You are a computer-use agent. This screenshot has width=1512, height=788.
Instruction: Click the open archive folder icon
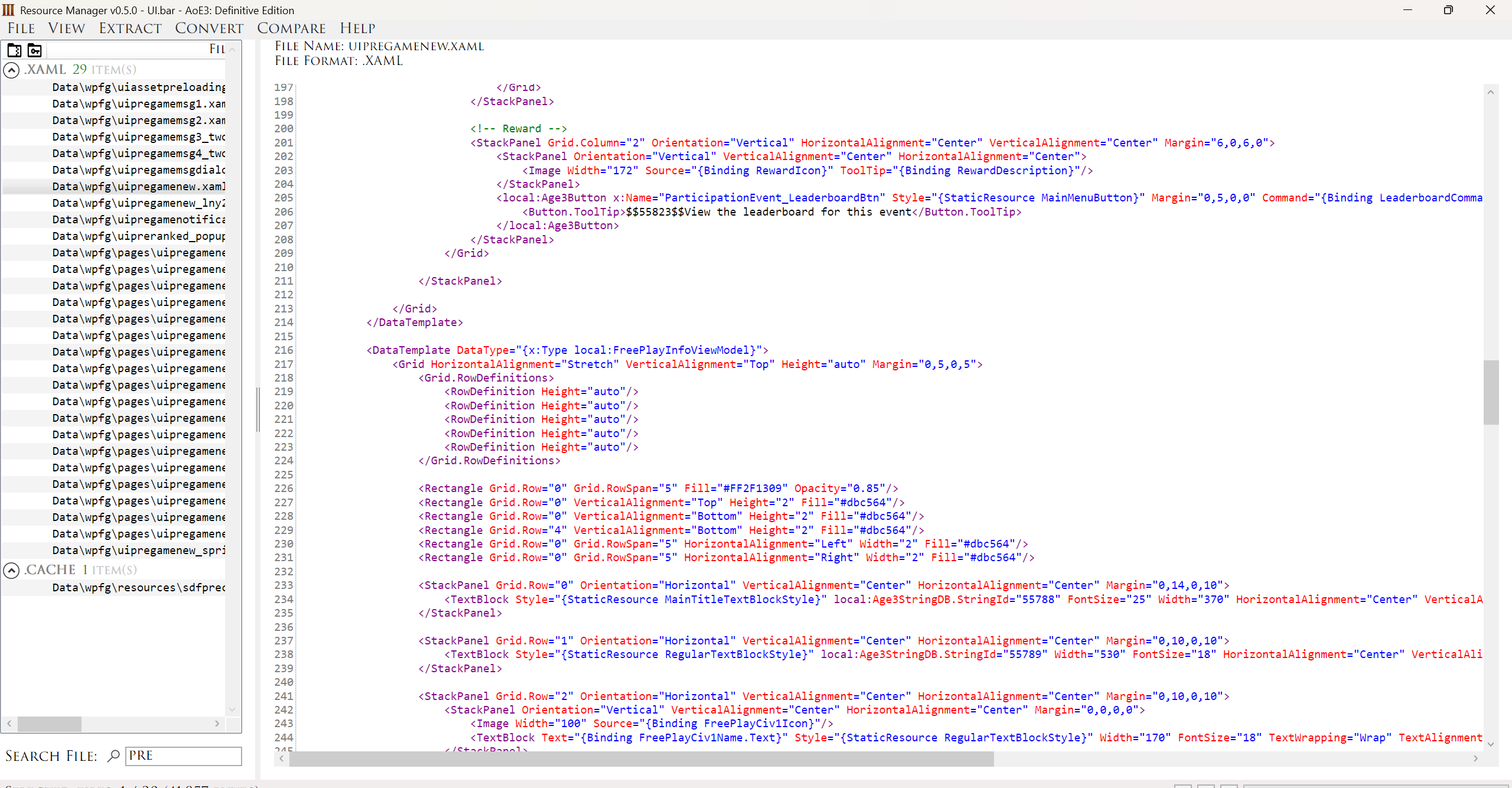point(14,50)
